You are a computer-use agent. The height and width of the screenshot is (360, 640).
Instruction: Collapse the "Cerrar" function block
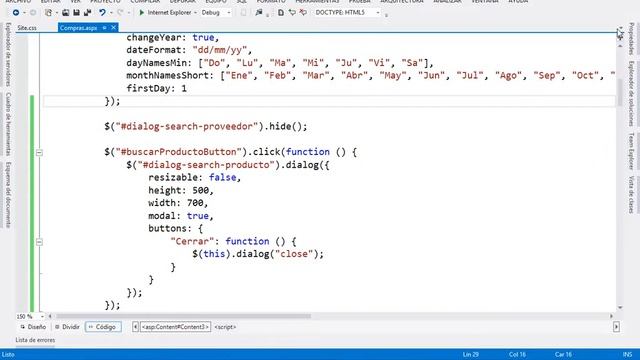(39, 242)
